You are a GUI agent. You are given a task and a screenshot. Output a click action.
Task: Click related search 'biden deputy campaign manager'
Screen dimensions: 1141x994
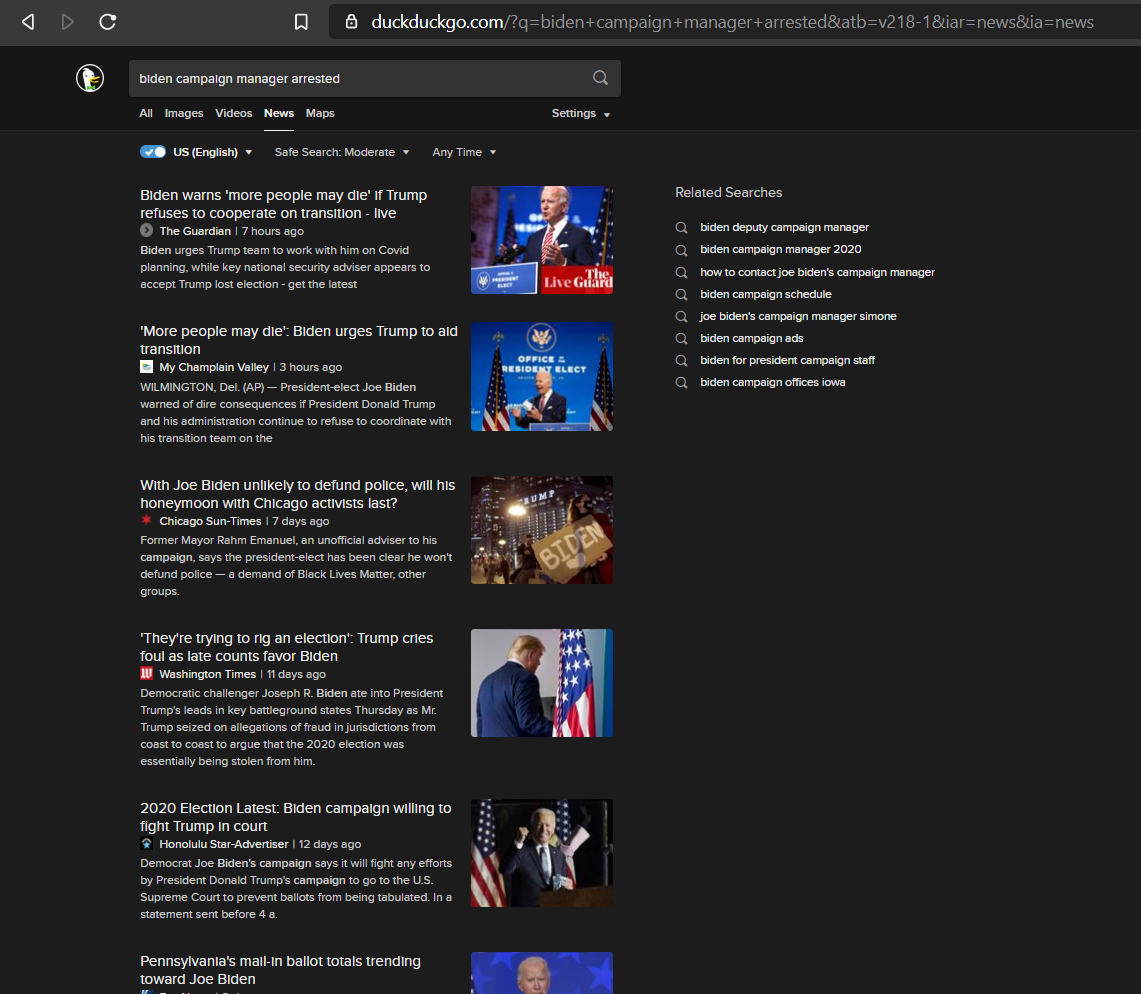[x=784, y=228]
